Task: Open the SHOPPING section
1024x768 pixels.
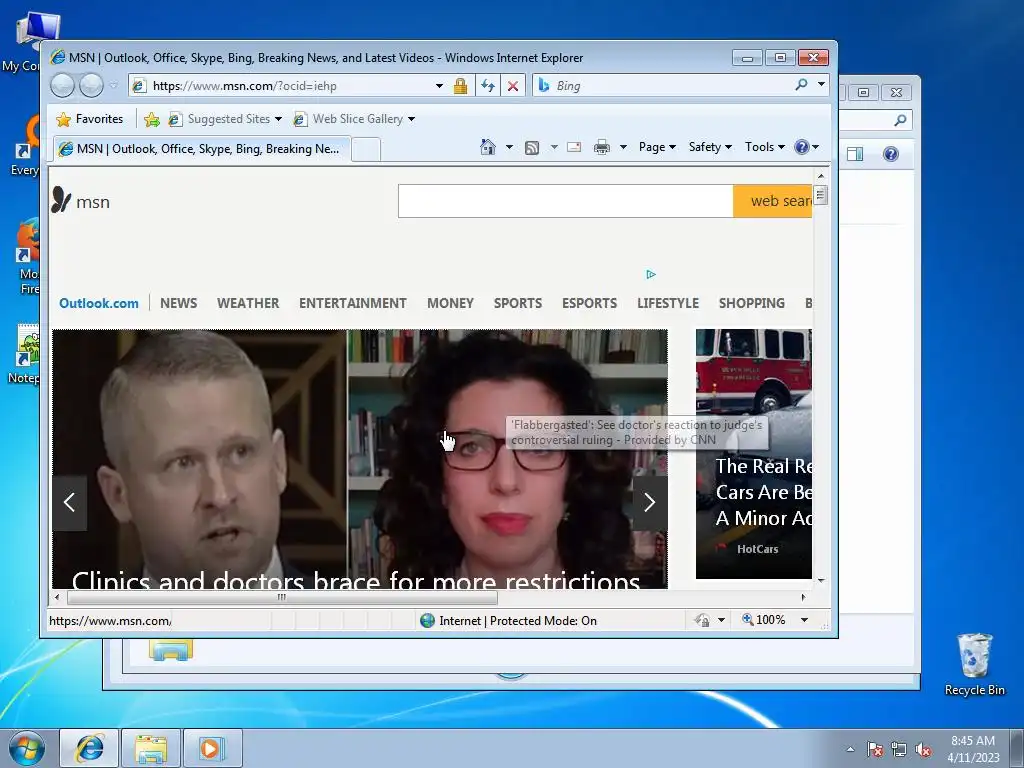Action: [x=752, y=303]
